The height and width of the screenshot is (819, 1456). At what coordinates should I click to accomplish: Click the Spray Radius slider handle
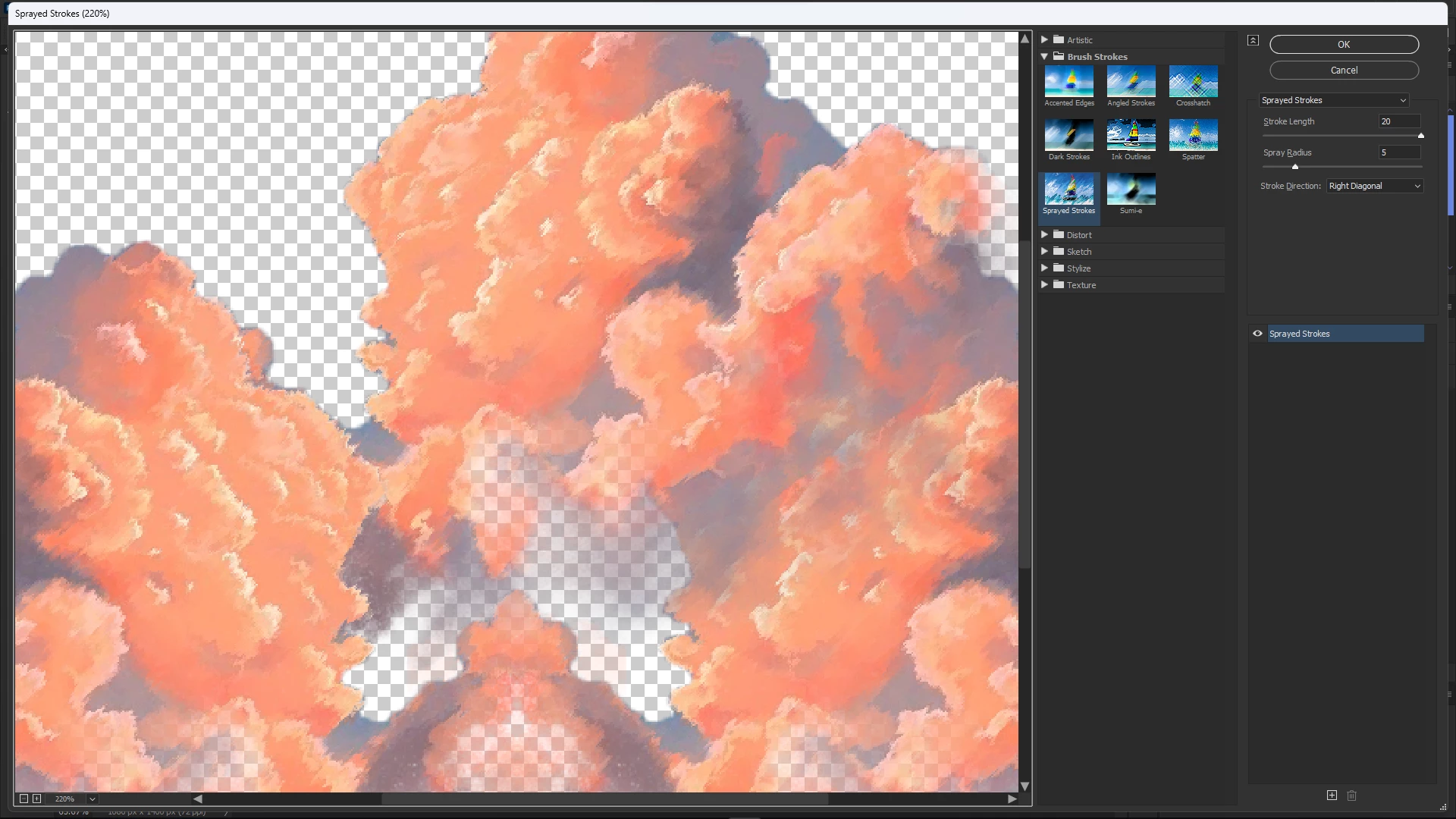click(x=1295, y=167)
